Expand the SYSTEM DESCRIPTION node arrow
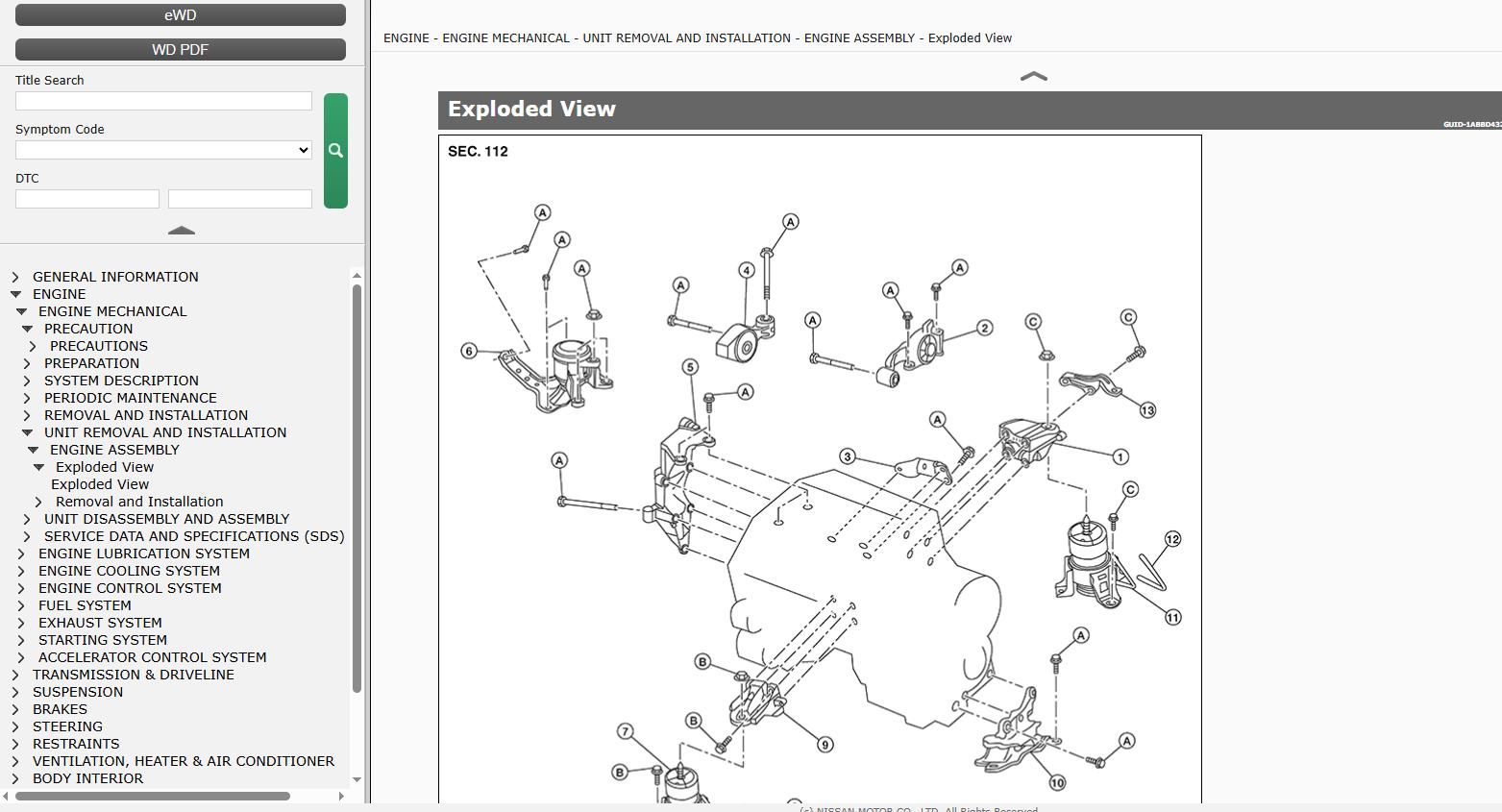The image size is (1502, 812). (x=27, y=381)
